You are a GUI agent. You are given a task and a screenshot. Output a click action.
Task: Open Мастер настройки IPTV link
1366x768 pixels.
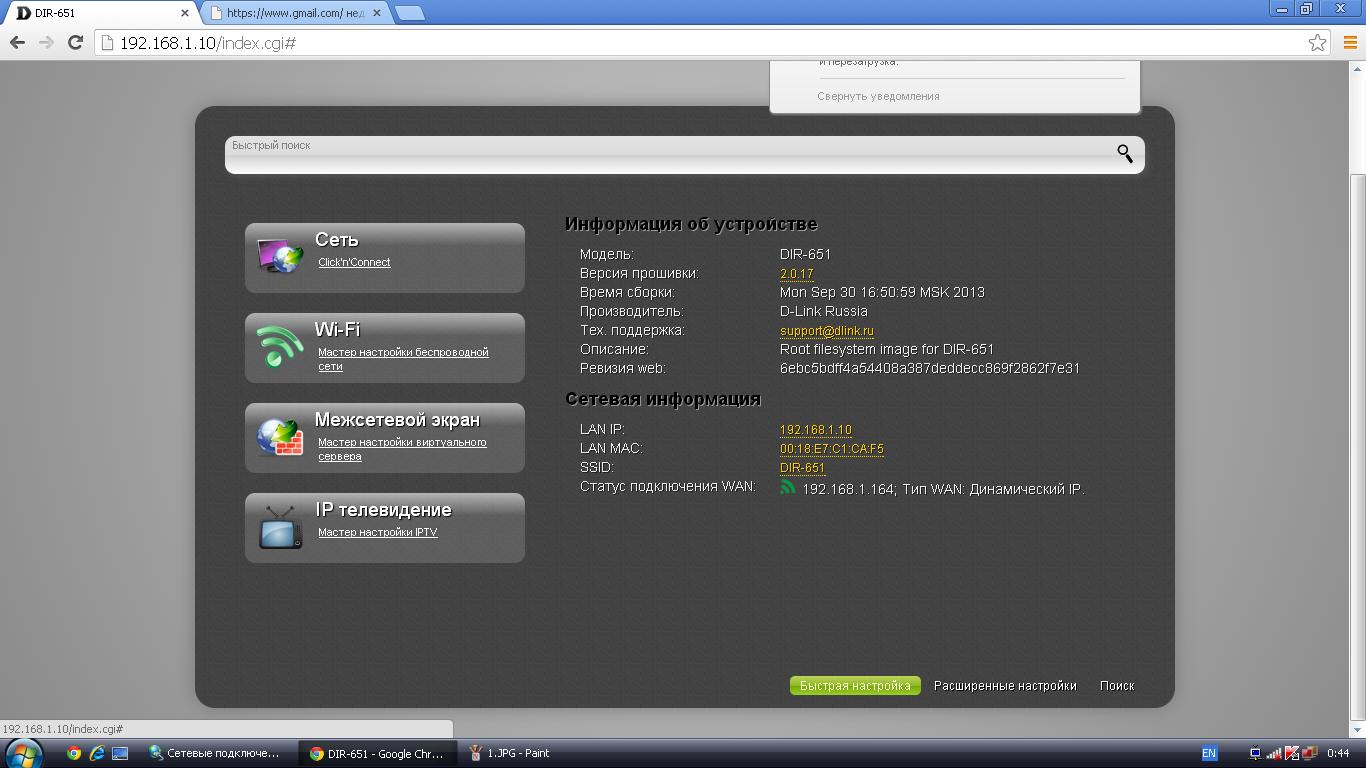[378, 532]
